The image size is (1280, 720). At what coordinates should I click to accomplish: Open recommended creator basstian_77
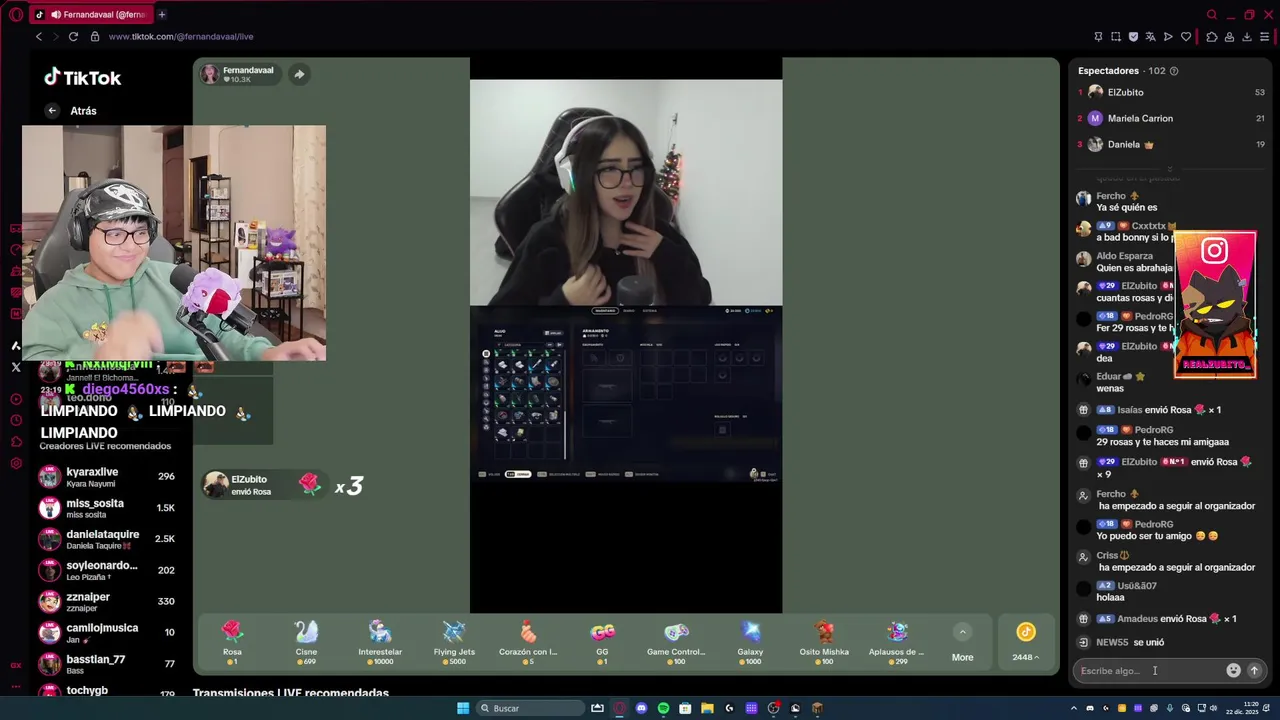107,664
